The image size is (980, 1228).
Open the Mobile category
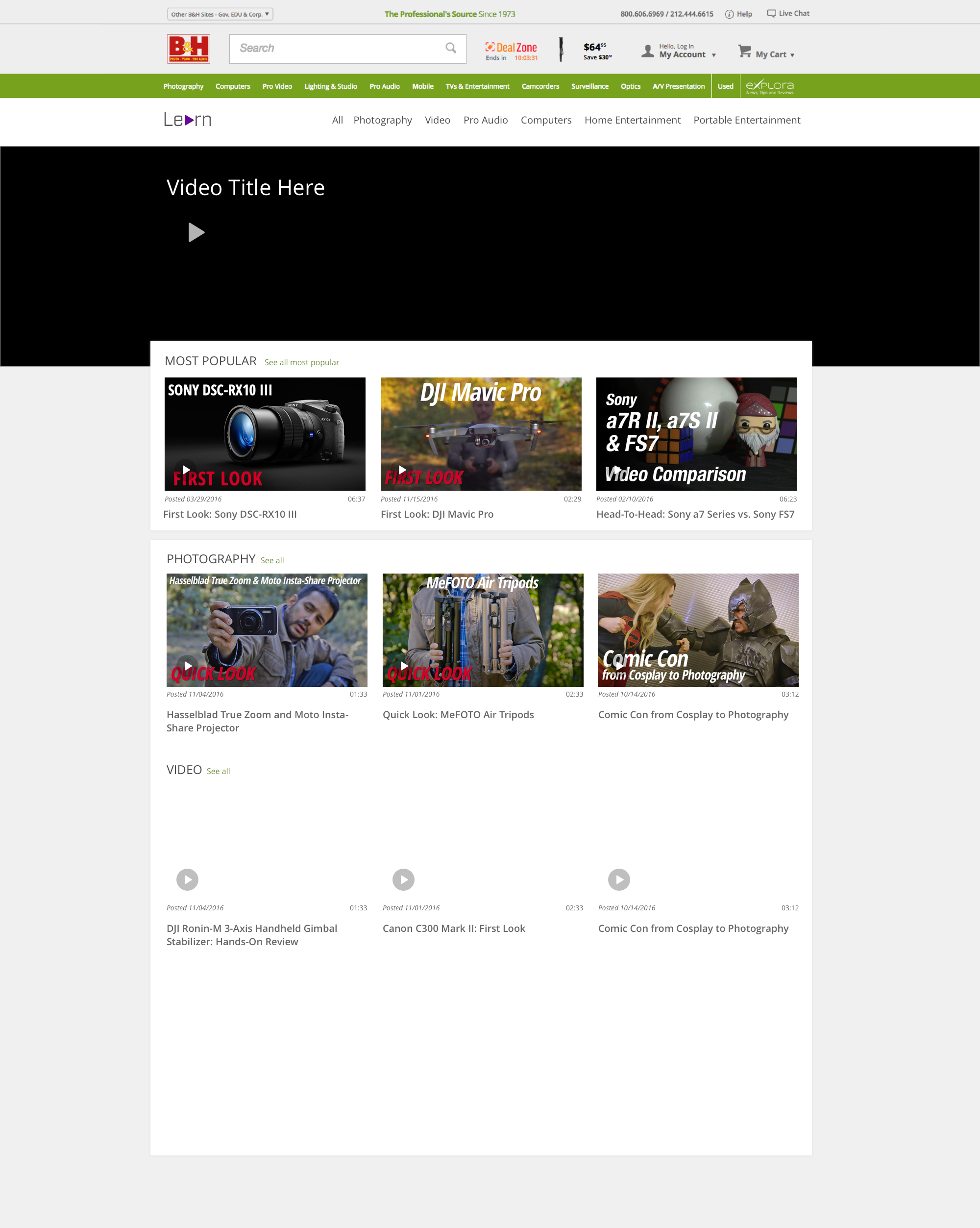click(x=422, y=87)
